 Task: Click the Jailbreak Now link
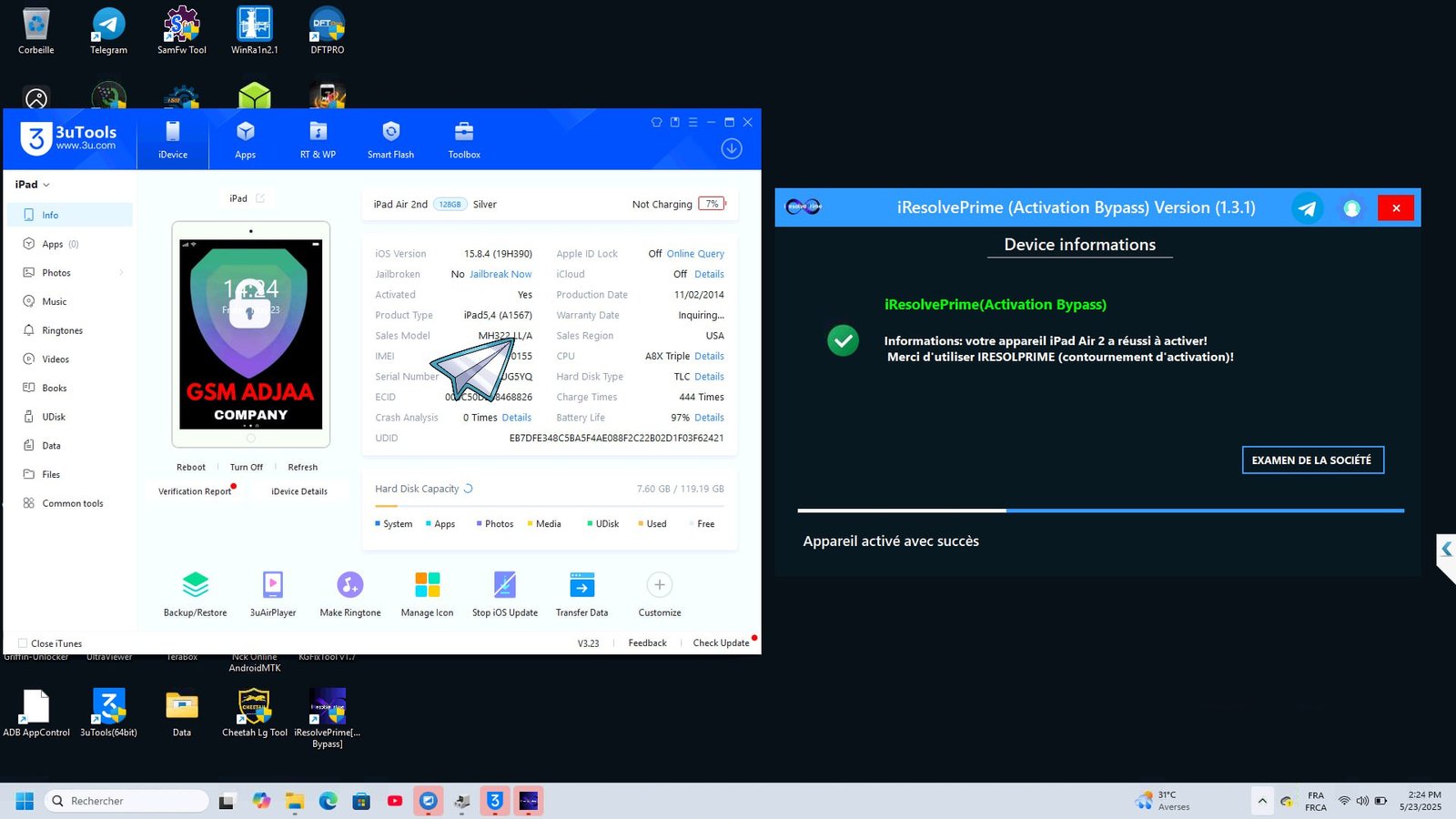[500, 274]
